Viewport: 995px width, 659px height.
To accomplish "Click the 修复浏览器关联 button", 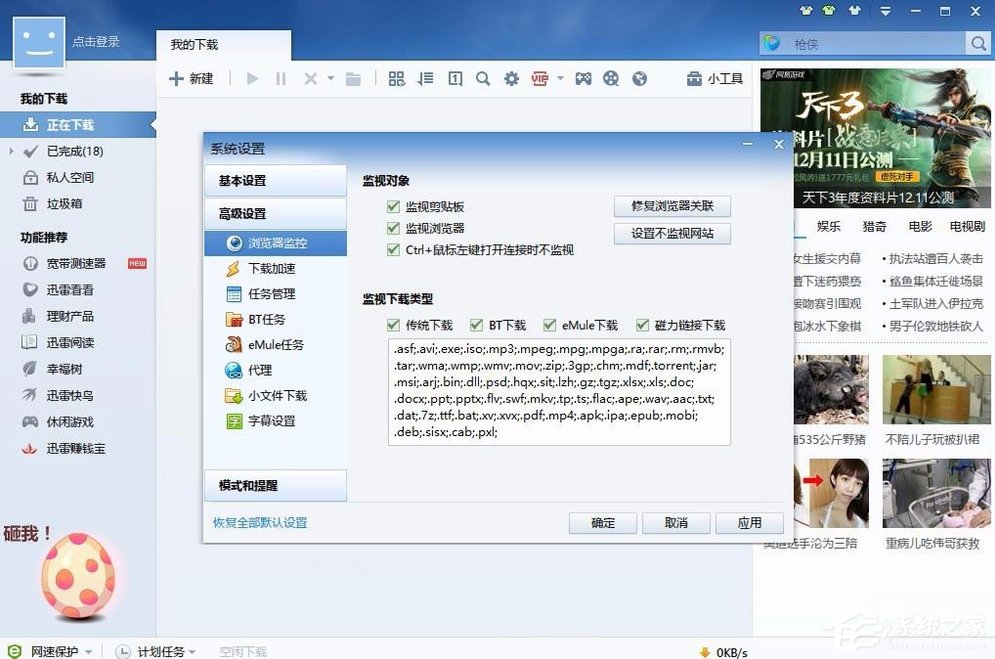I will click(672, 206).
